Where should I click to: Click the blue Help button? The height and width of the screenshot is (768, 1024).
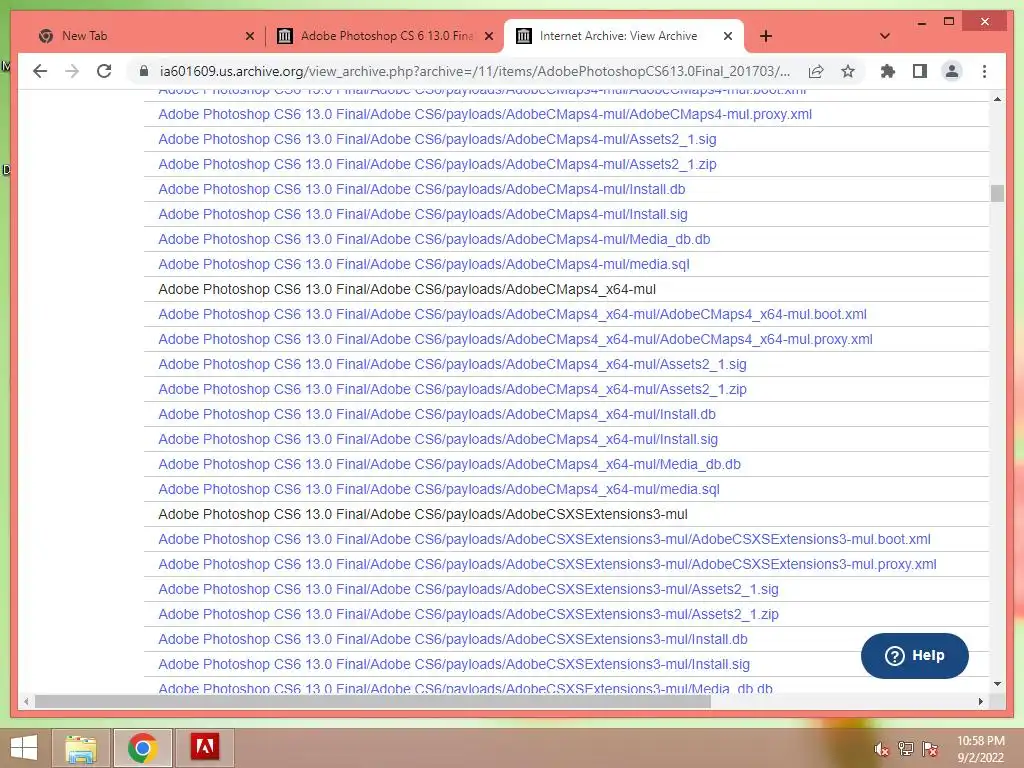tap(914, 656)
